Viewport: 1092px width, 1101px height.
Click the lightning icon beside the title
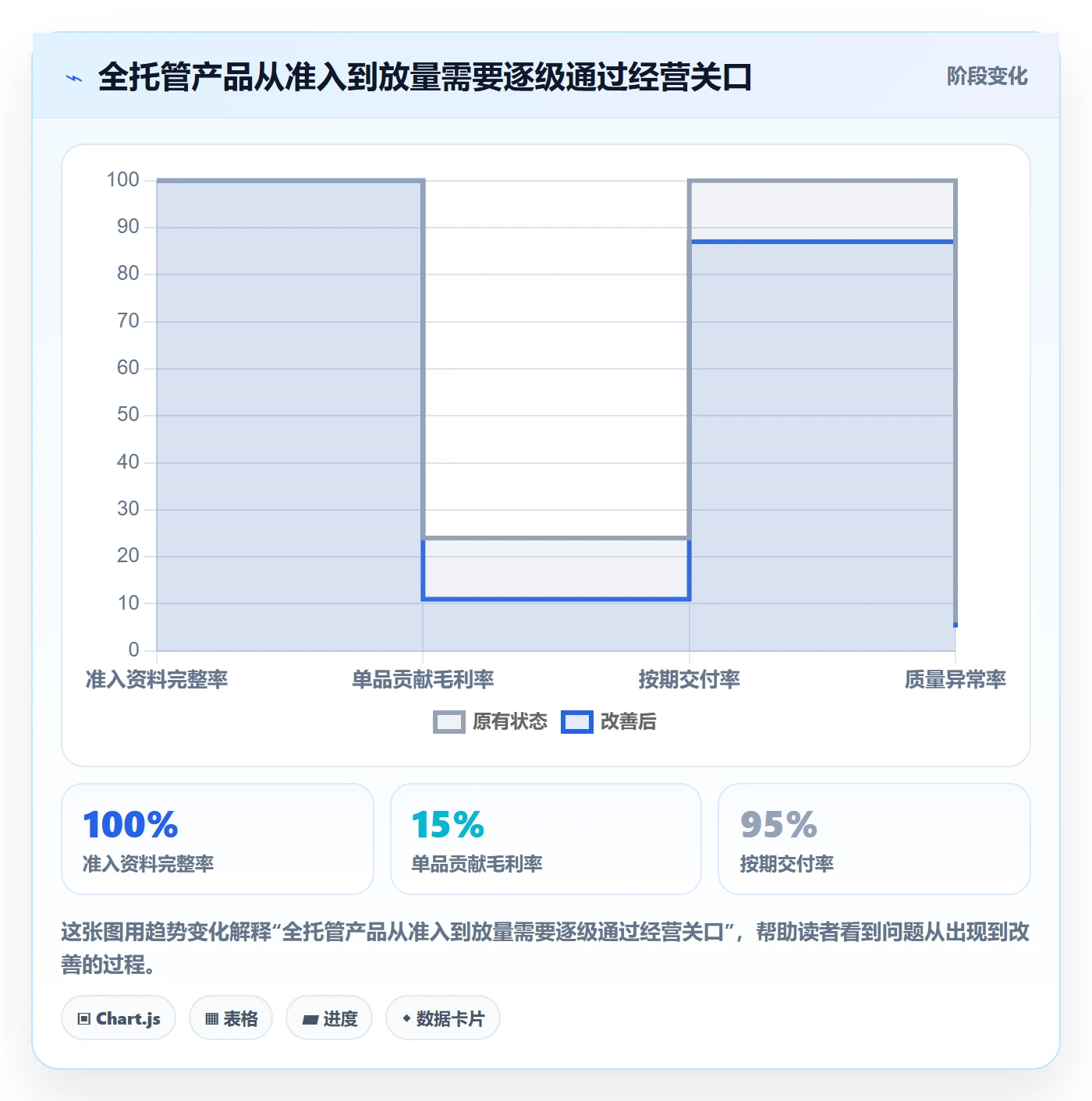pos(74,78)
